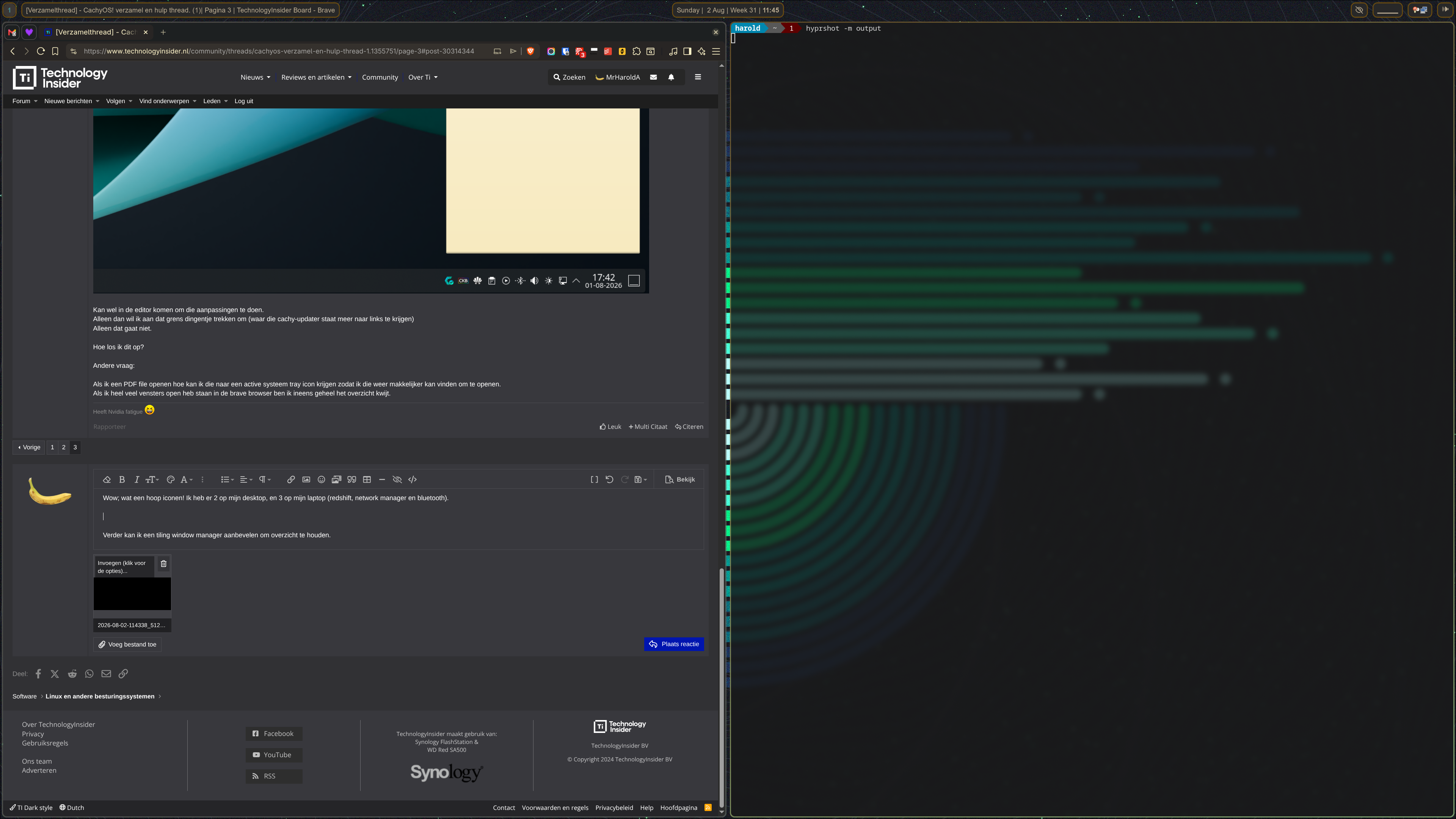Open the Over Ti dropdown menu
This screenshot has height=819, width=1456.
pyautogui.click(x=423, y=77)
